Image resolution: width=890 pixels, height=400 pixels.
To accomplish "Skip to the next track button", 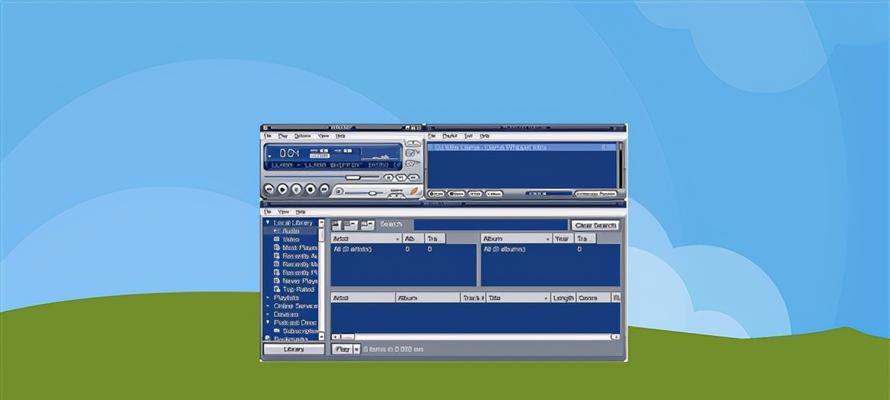I will (324, 189).
